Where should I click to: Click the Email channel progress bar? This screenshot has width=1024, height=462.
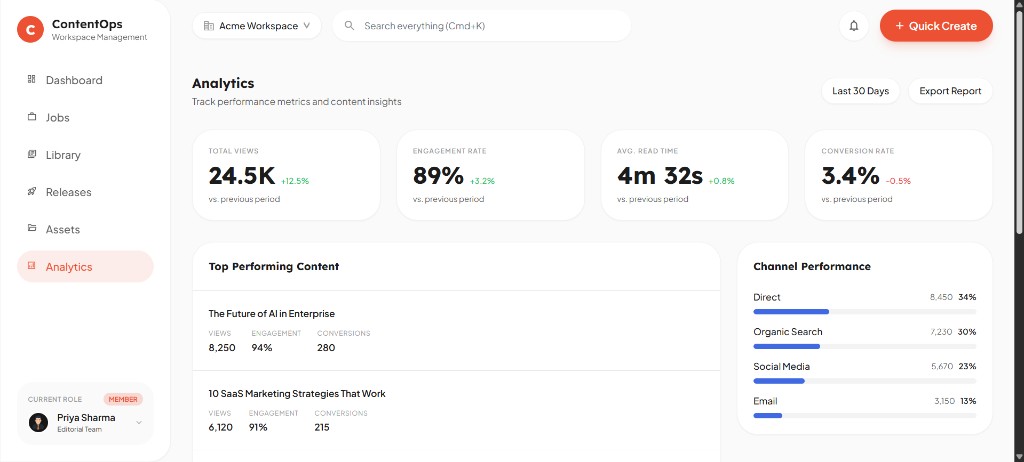click(865, 416)
